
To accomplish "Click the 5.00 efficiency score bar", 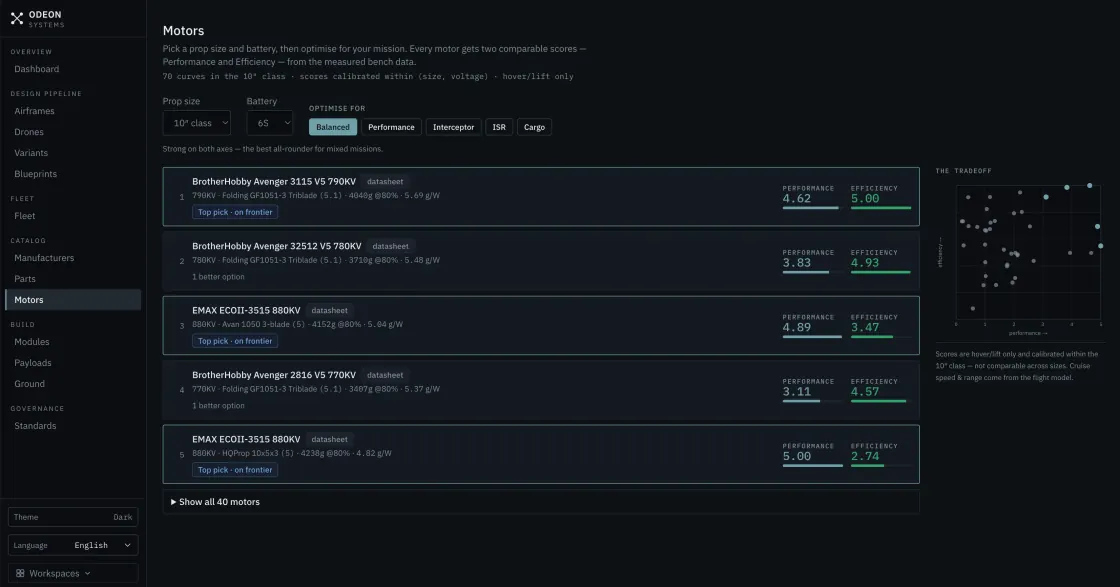I will (881, 208).
